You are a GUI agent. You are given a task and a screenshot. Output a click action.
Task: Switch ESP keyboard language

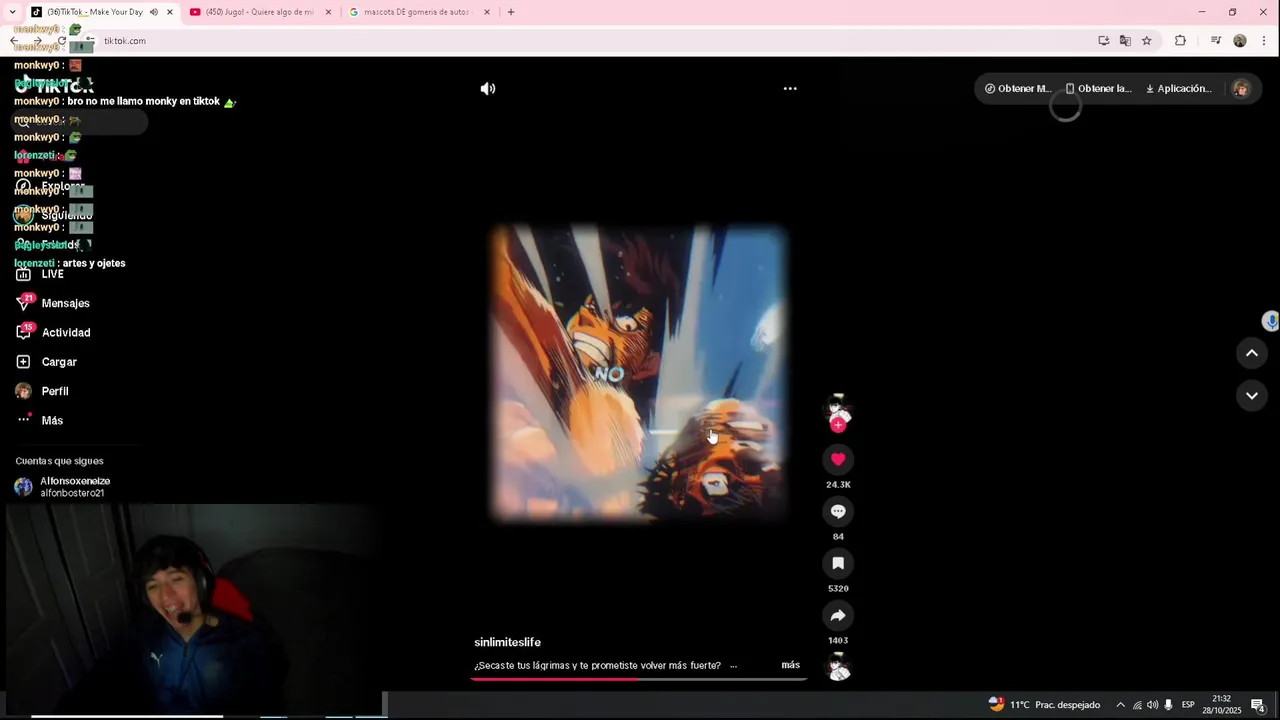(1188, 705)
